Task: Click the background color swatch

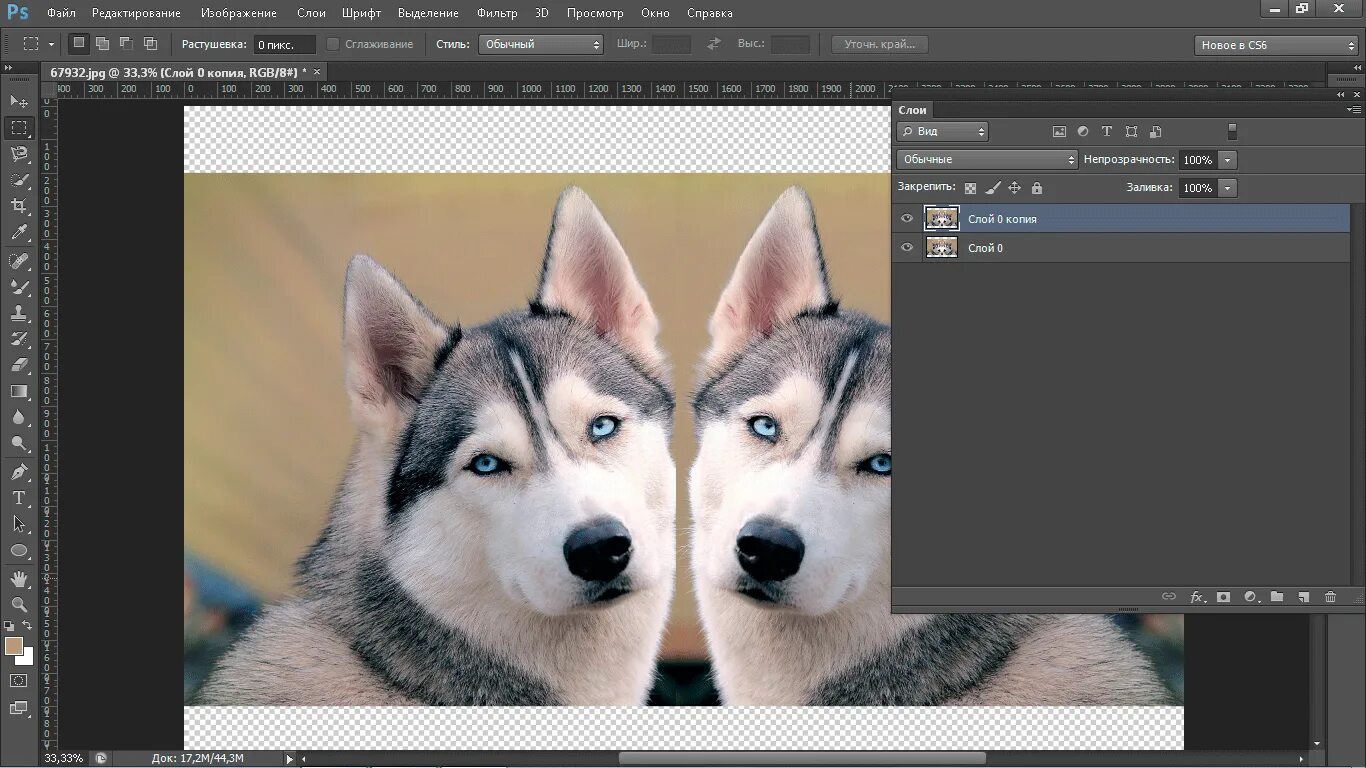Action: coord(26,657)
